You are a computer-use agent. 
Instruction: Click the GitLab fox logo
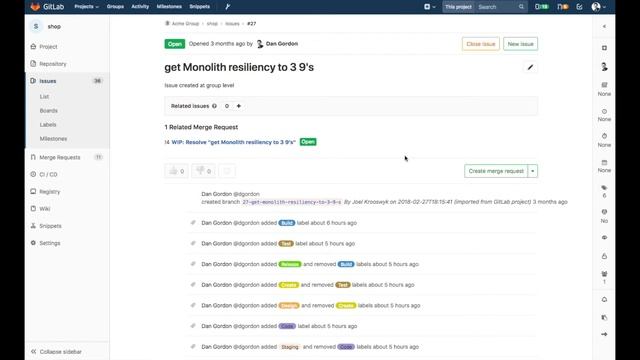click(x=36, y=7)
